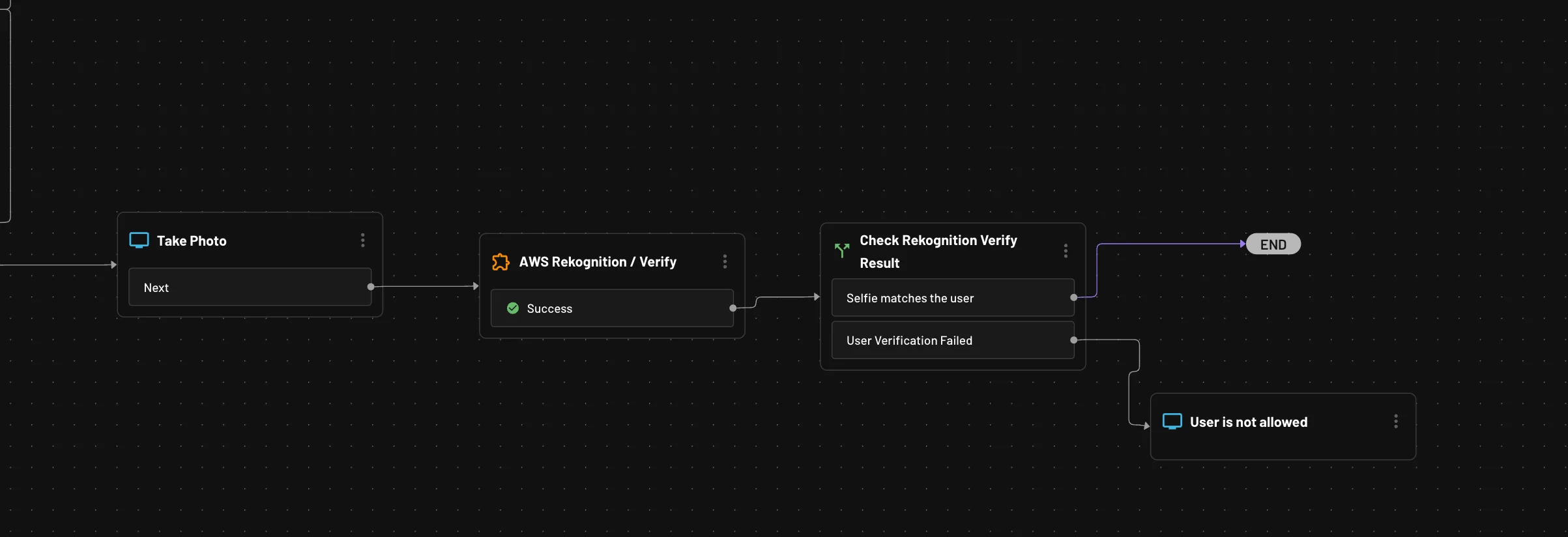
Task: Click the User Verification Failed connector dot
Action: point(1073,340)
